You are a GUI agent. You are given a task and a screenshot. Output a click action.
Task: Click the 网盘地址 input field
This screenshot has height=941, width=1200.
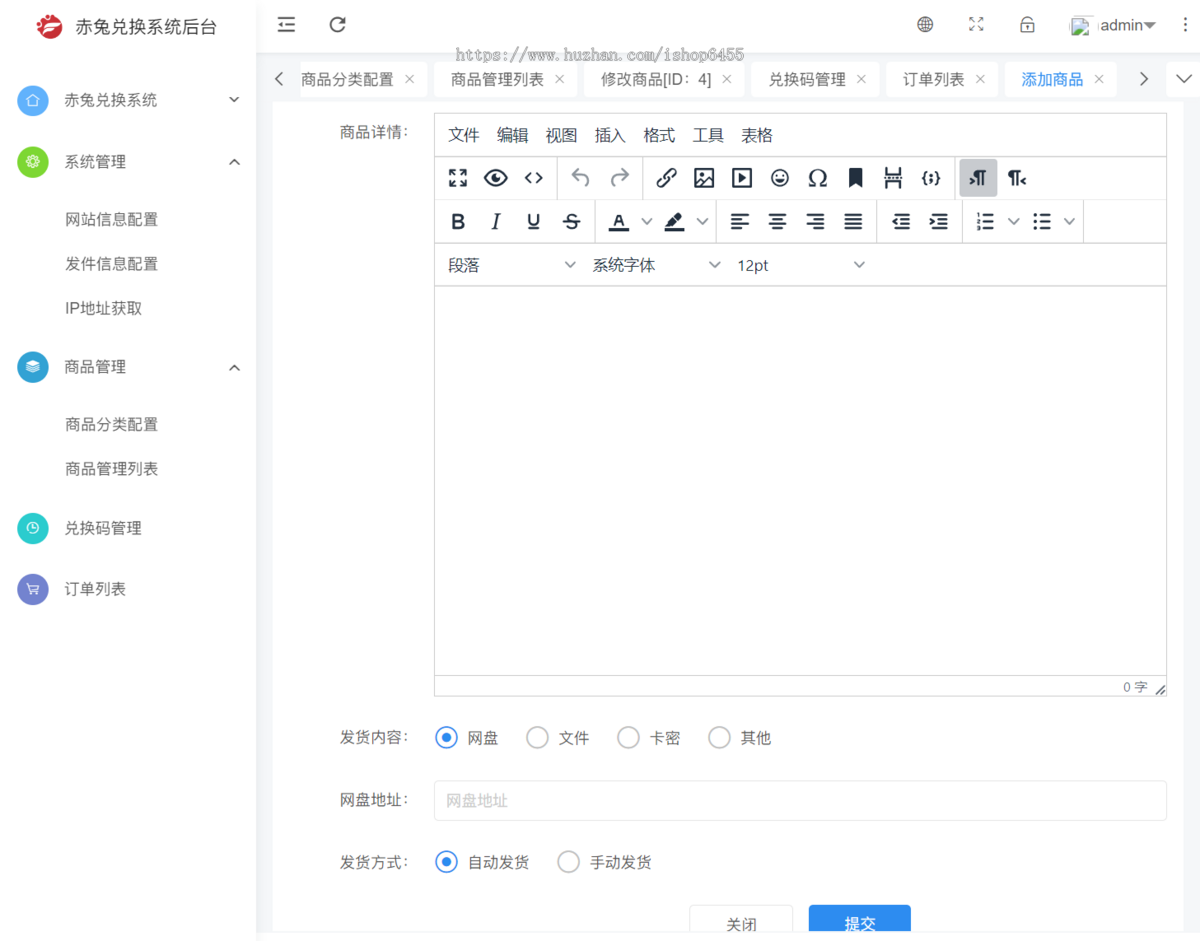[x=800, y=801]
